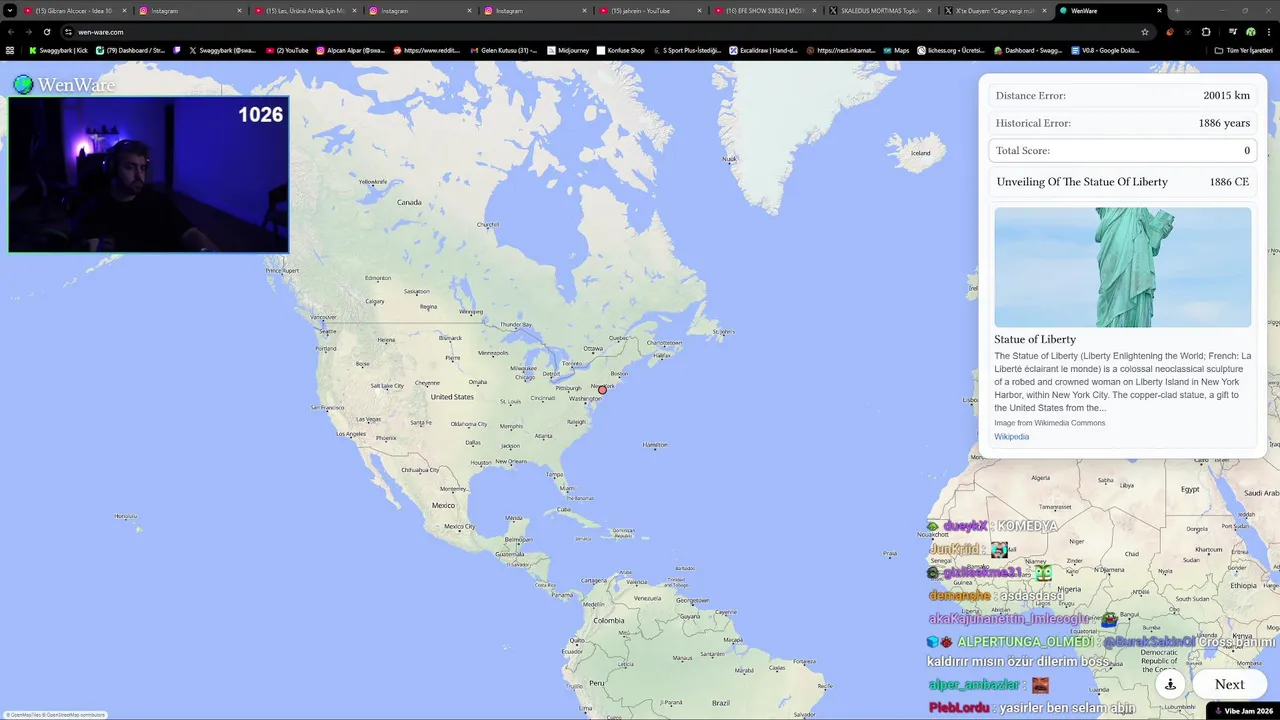Click the download icon button beside Next
This screenshot has height=720, width=1280.
click(1170, 685)
